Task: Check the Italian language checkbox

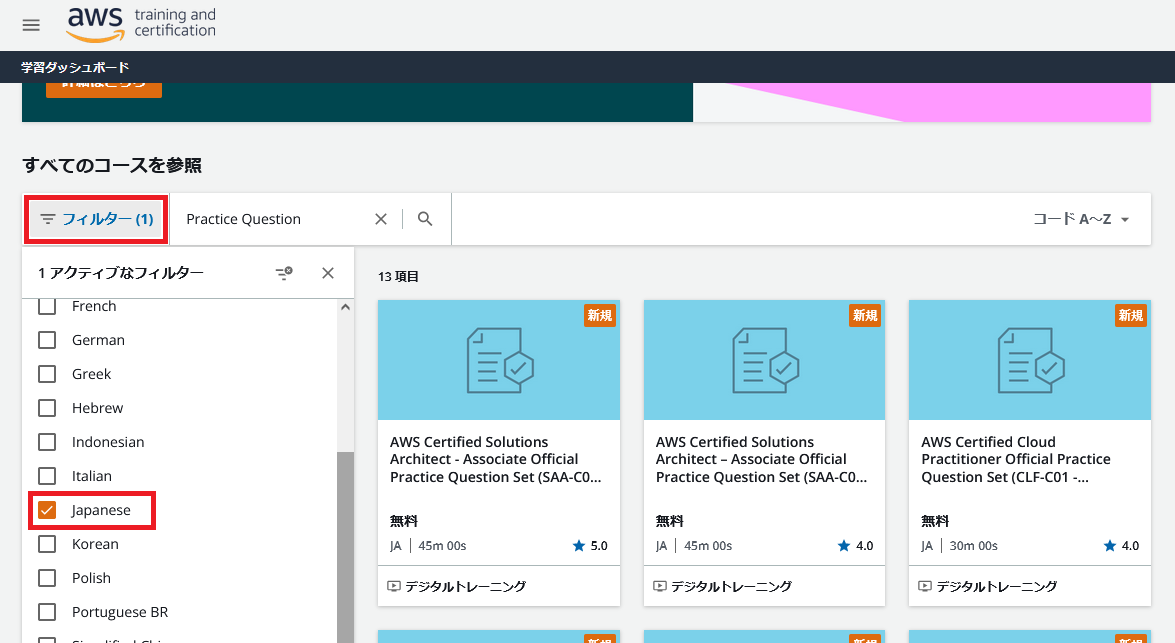Action: [x=47, y=476]
